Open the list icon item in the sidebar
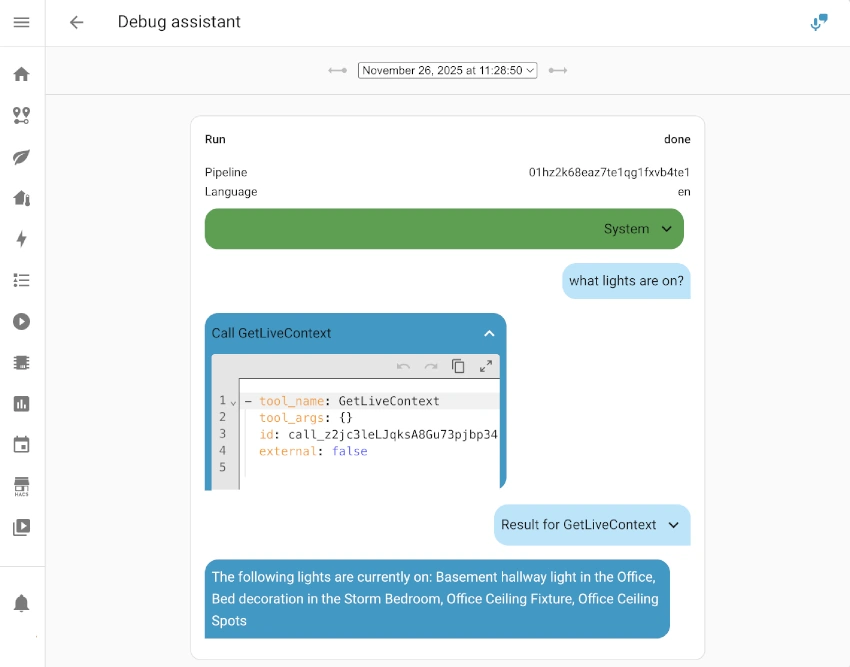 21,280
